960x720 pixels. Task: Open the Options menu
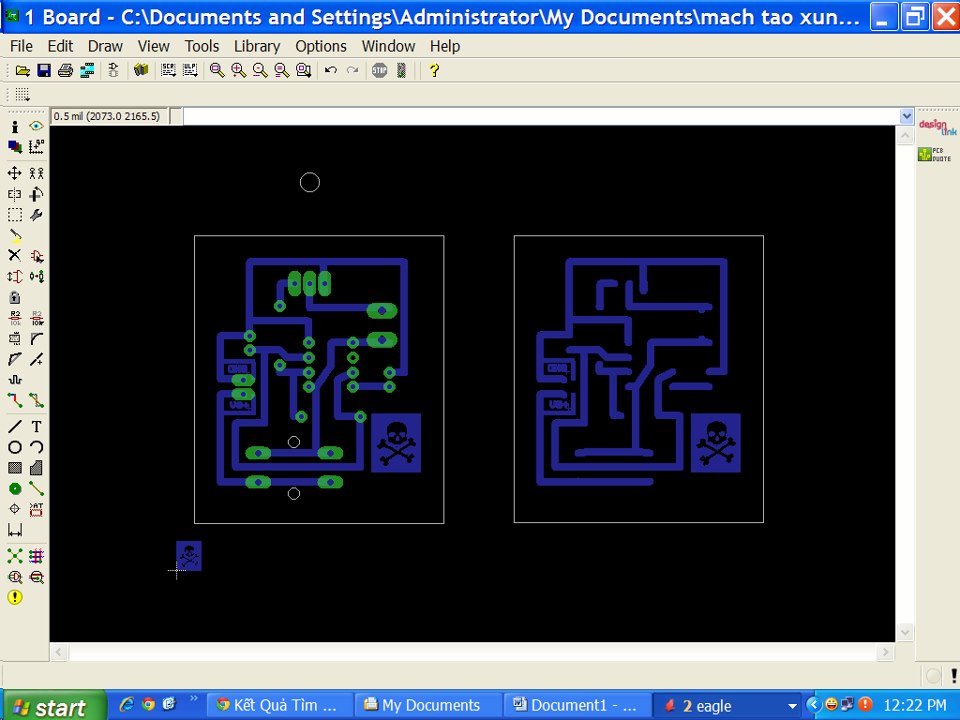(x=321, y=47)
